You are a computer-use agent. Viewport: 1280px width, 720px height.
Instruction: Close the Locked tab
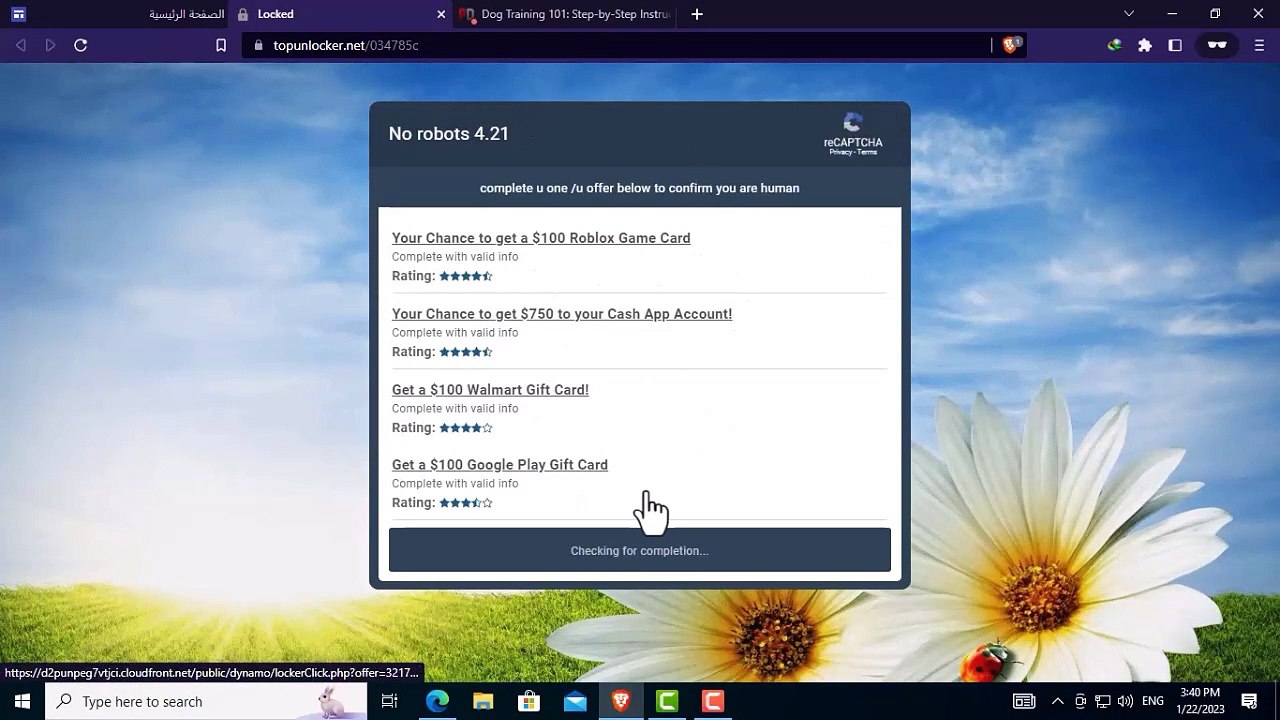(441, 14)
